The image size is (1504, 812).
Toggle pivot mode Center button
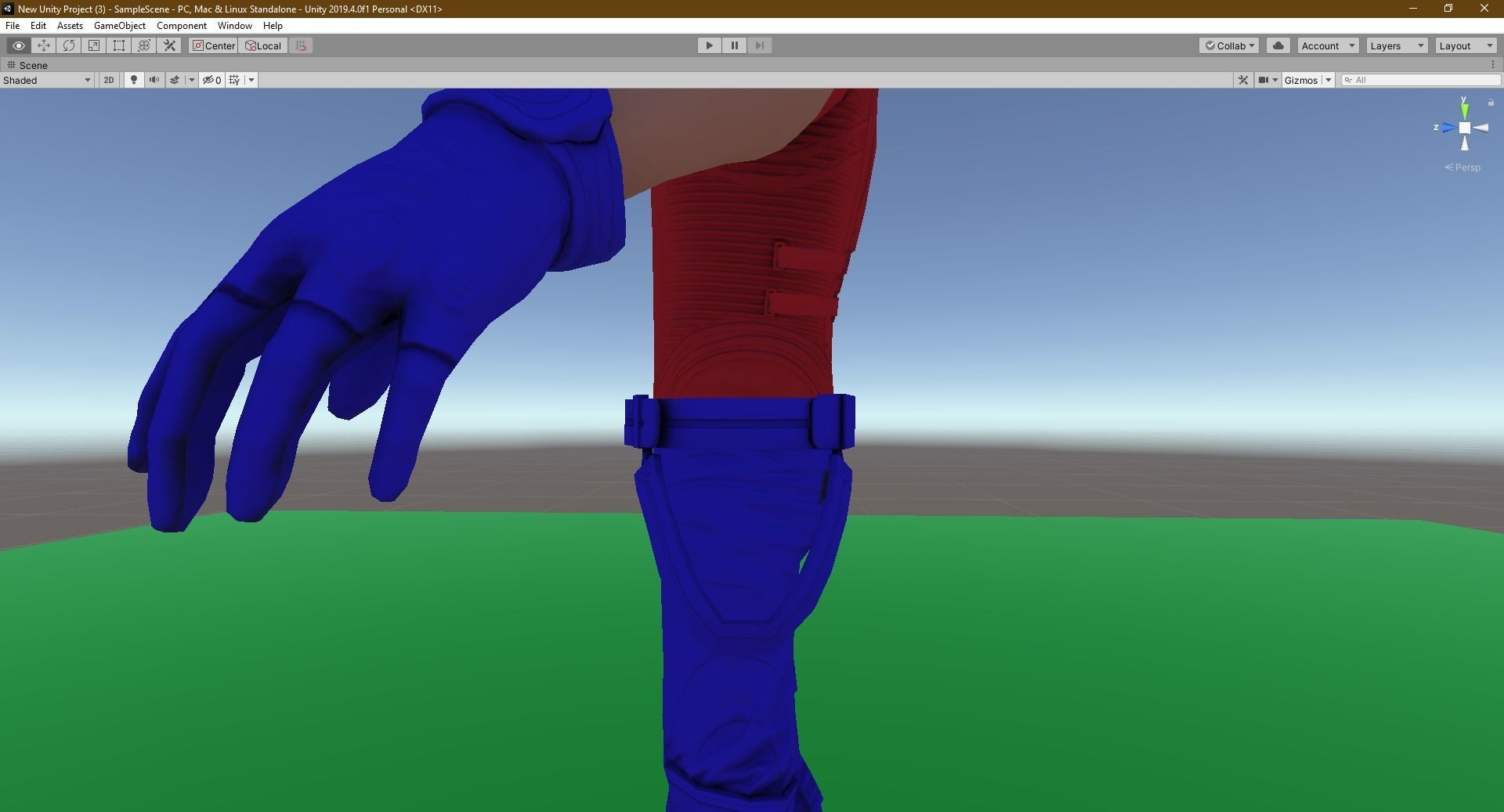click(x=213, y=45)
